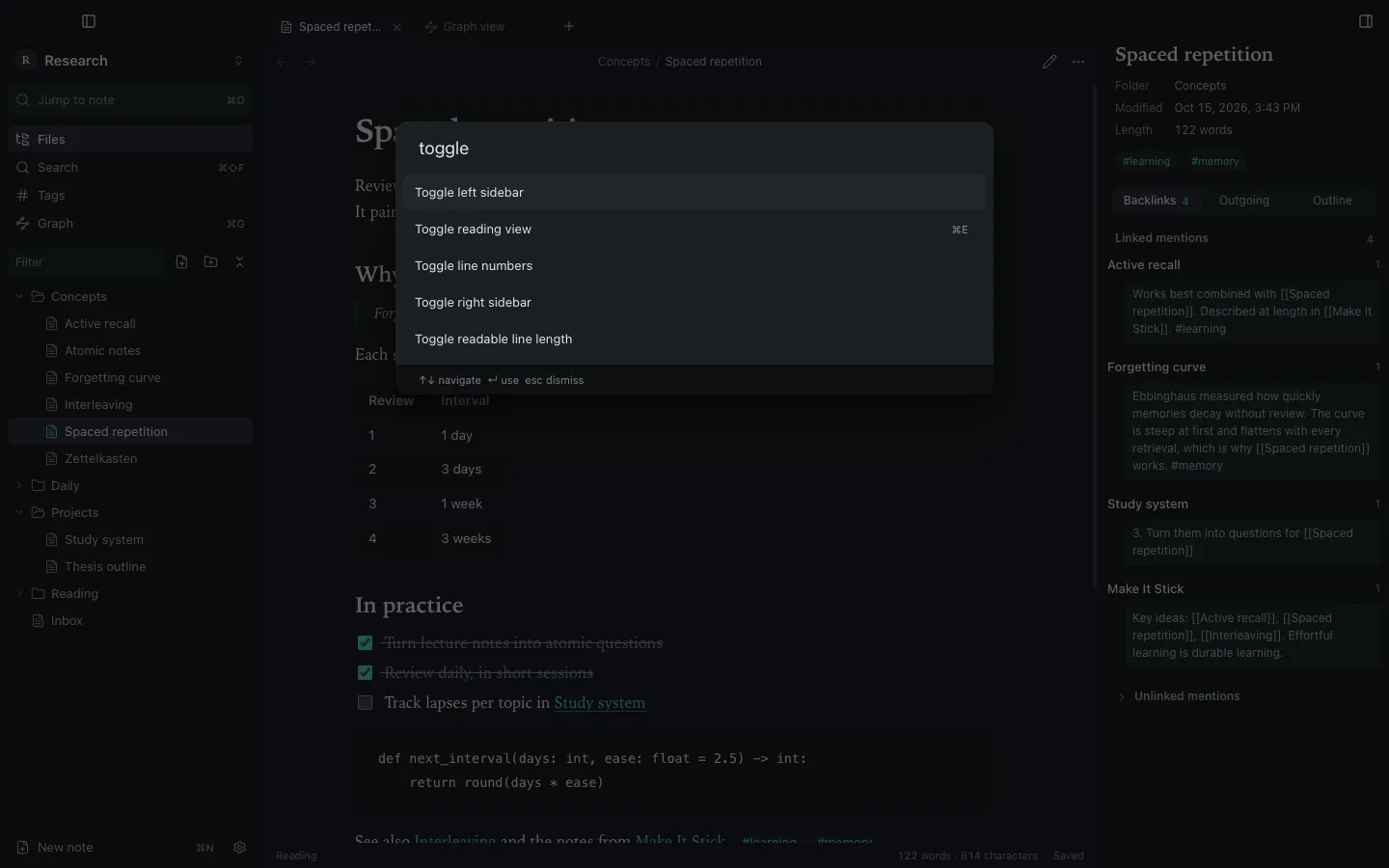1389x868 pixels.
Task: Click the edit pencil icon
Action: [1049, 62]
